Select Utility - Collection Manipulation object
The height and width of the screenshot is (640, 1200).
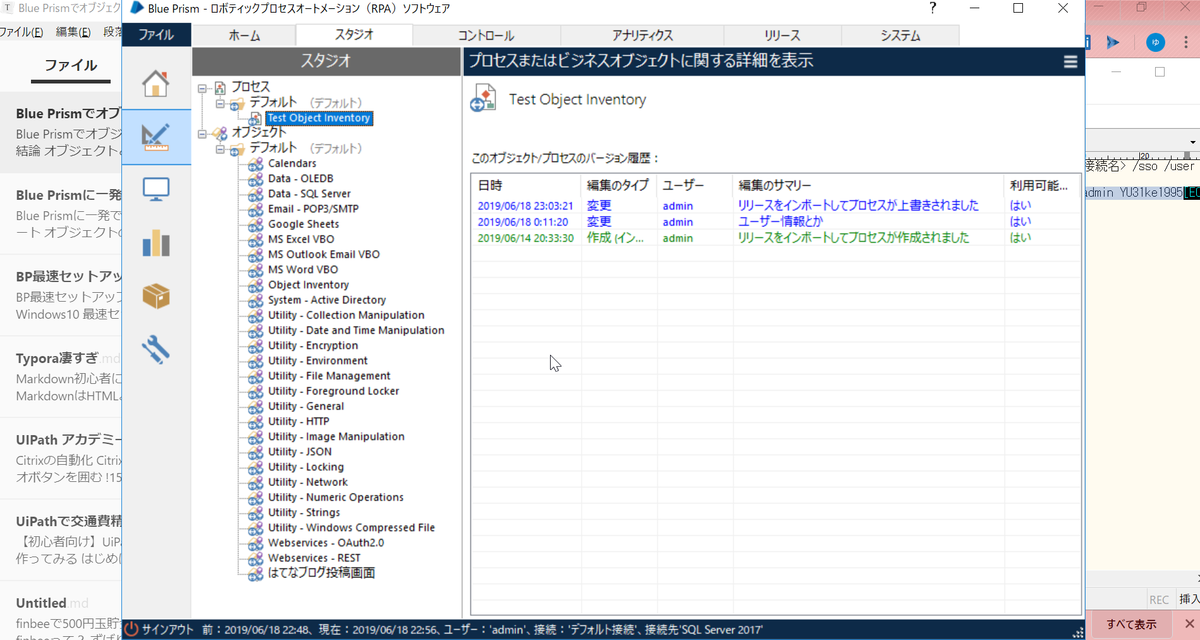coord(346,316)
